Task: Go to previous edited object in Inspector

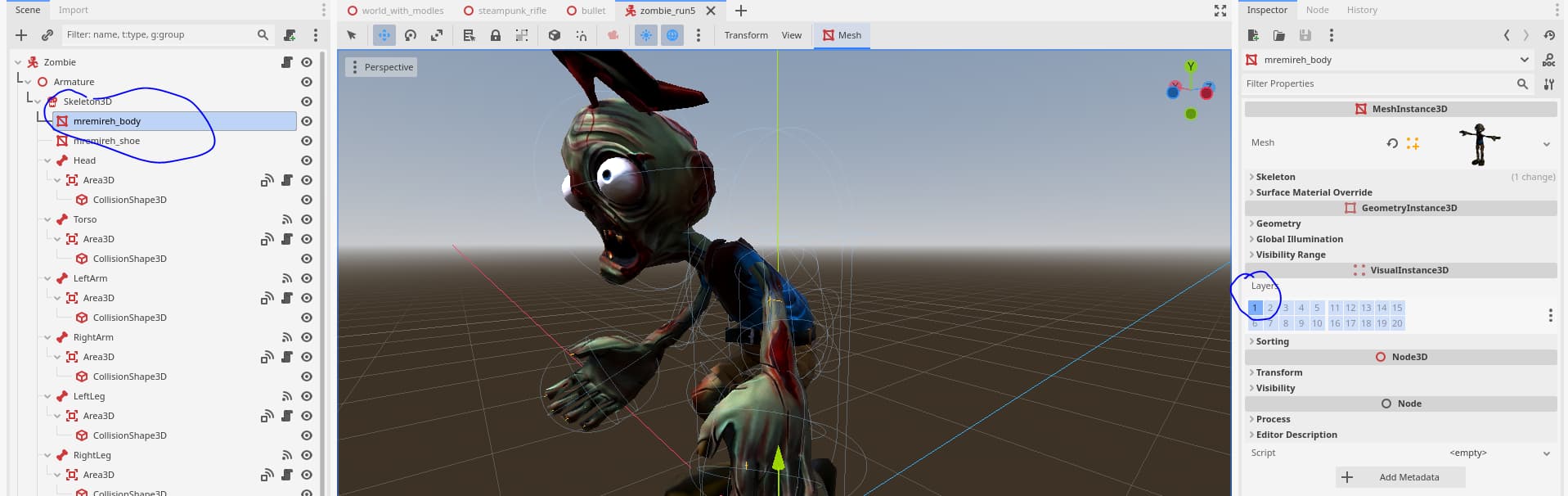Action: 1507,35
